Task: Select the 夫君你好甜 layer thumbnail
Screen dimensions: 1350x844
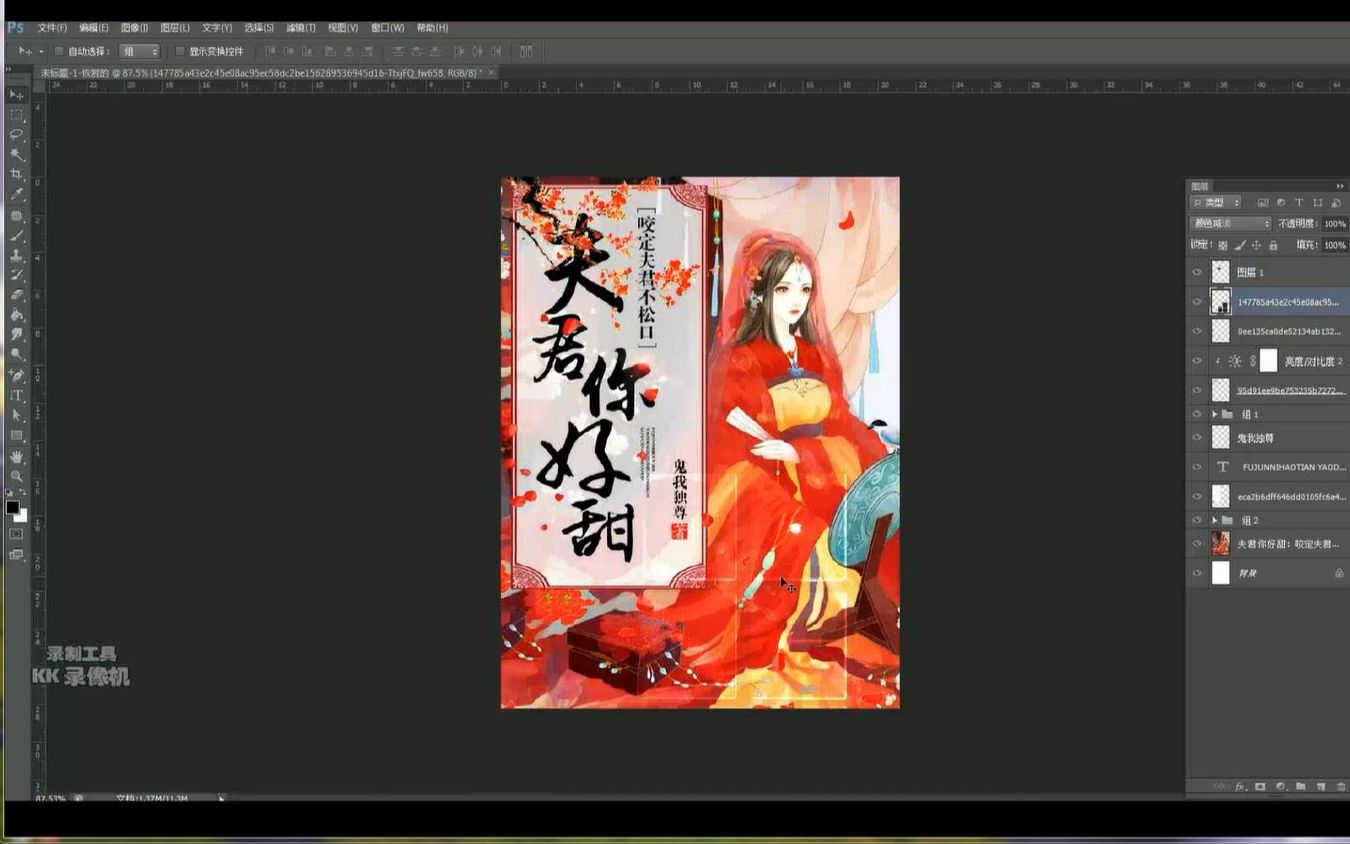Action: click(1220, 543)
